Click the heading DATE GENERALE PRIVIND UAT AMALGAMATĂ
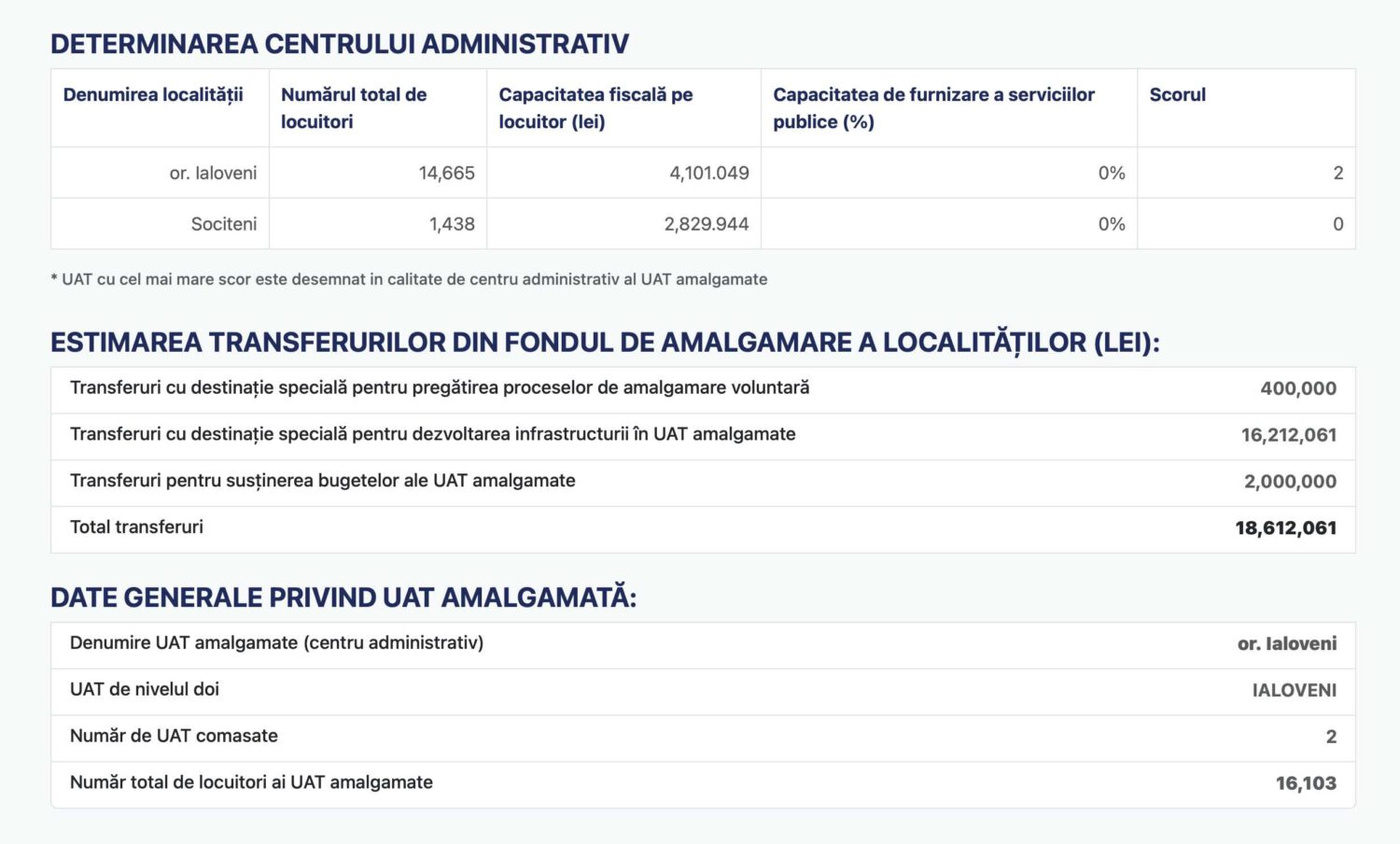The height and width of the screenshot is (844, 1400). click(345, 596)
